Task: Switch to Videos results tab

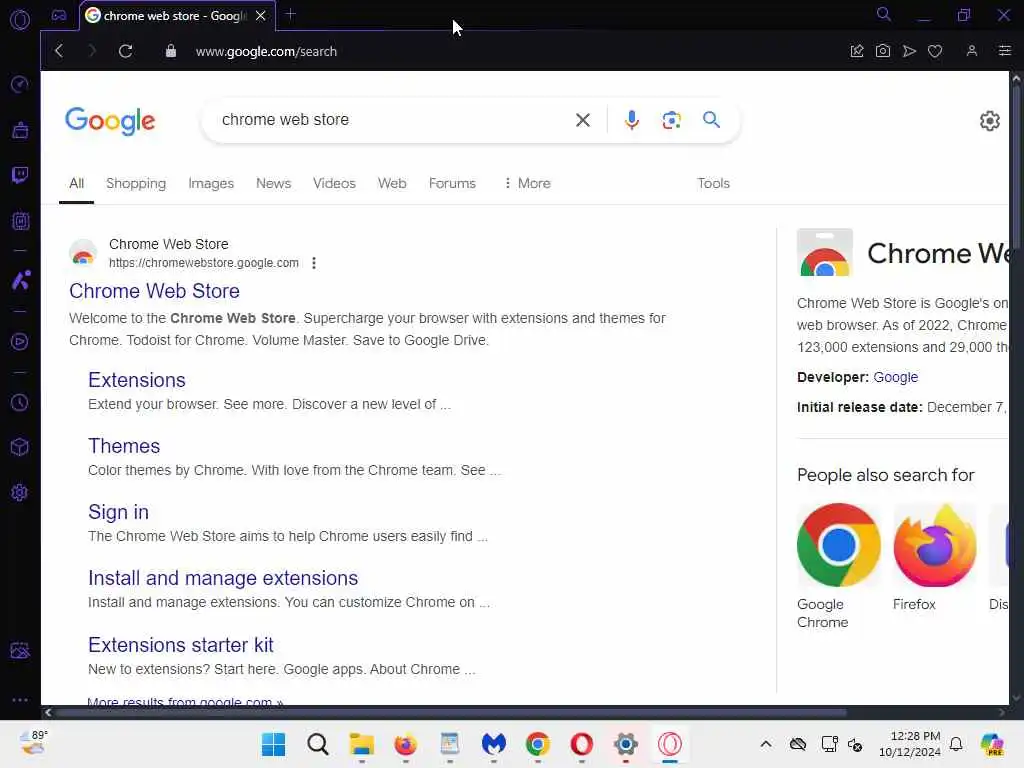Action: tap(334, 184)
